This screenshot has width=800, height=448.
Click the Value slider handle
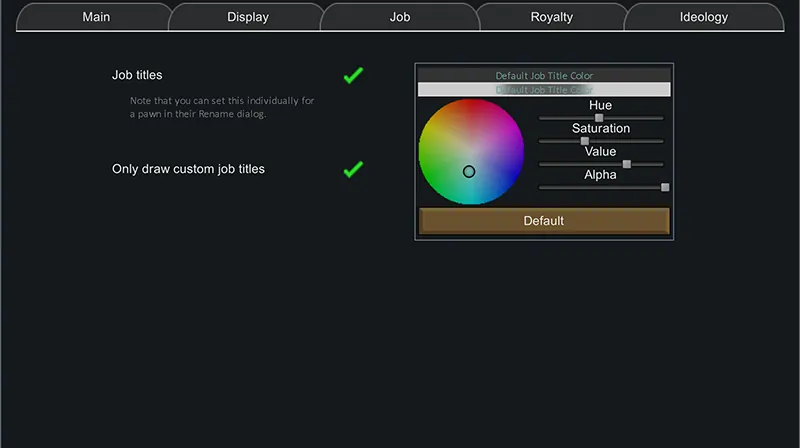(627, 164)
